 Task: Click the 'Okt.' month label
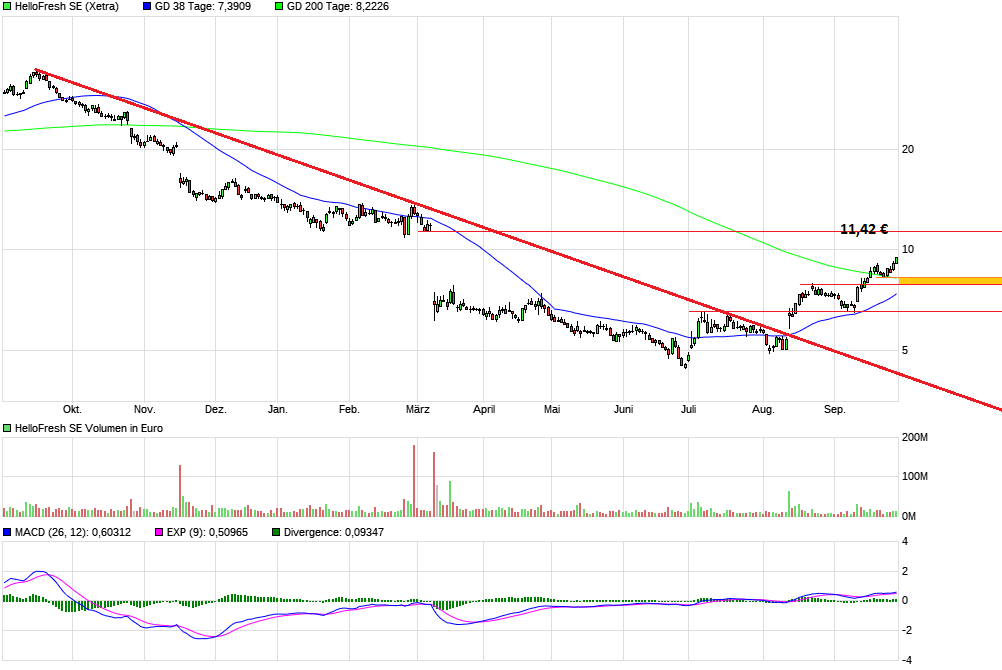72,409
